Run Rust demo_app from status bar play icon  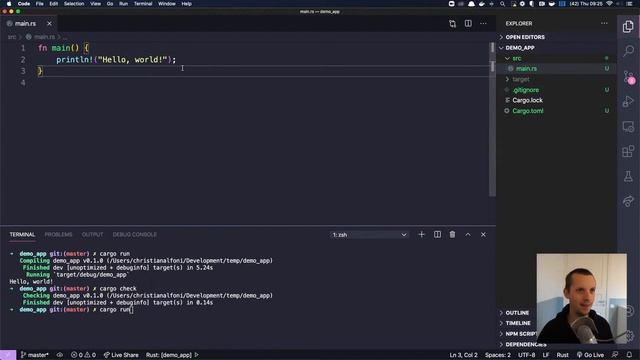click(x=197, y=355)
